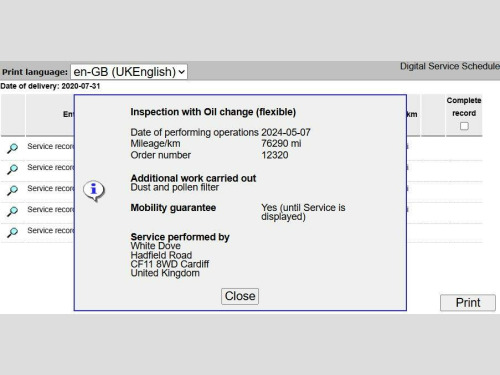500x375 pixels.
Task: Open the fifth service record magnifier icon
Action: [x=13, y=232]
